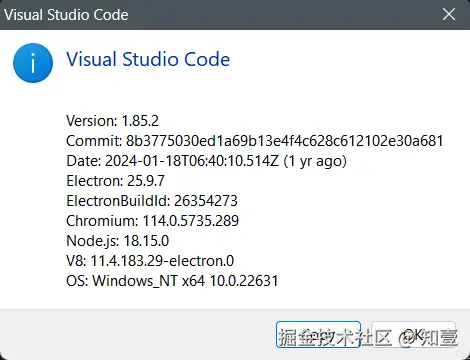The image size is (470, 360).
Task: Click the Electron 25.9.7 line
Action: (x=115, y=181)
